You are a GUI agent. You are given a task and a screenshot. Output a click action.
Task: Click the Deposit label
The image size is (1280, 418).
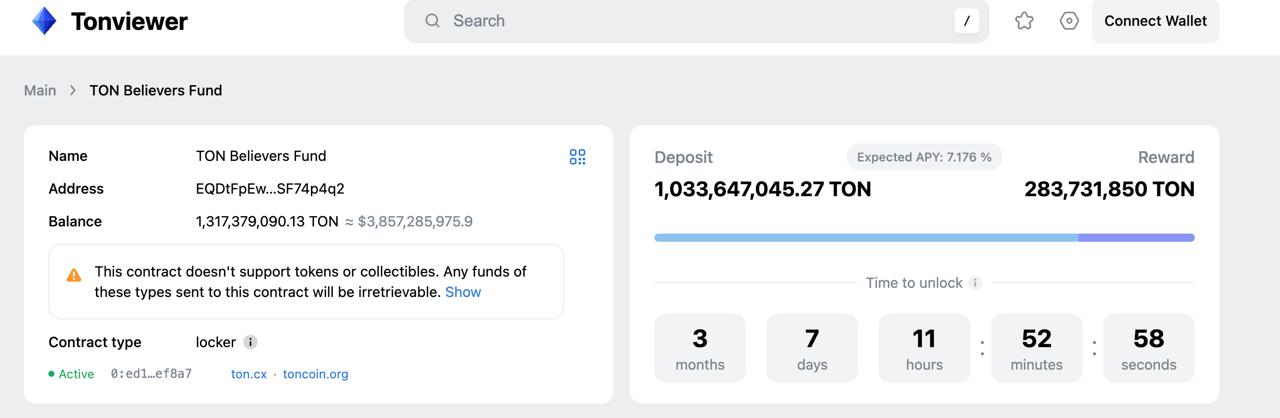tap(684, 157)
